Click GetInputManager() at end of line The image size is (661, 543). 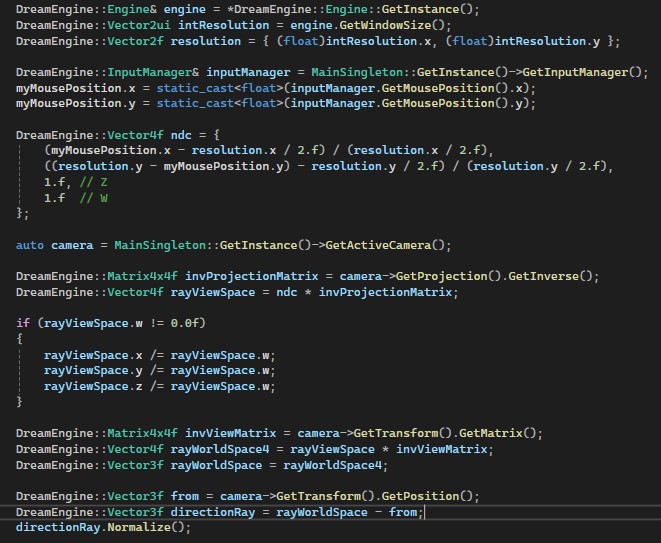click(x=581, y=73)
